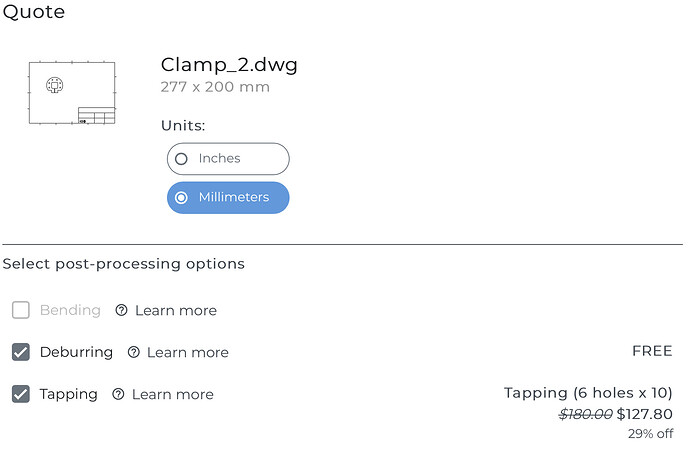Click the discounted $127.80 tapping price
The height and width of the screenshot is (459, 690).
pos(645,414)
